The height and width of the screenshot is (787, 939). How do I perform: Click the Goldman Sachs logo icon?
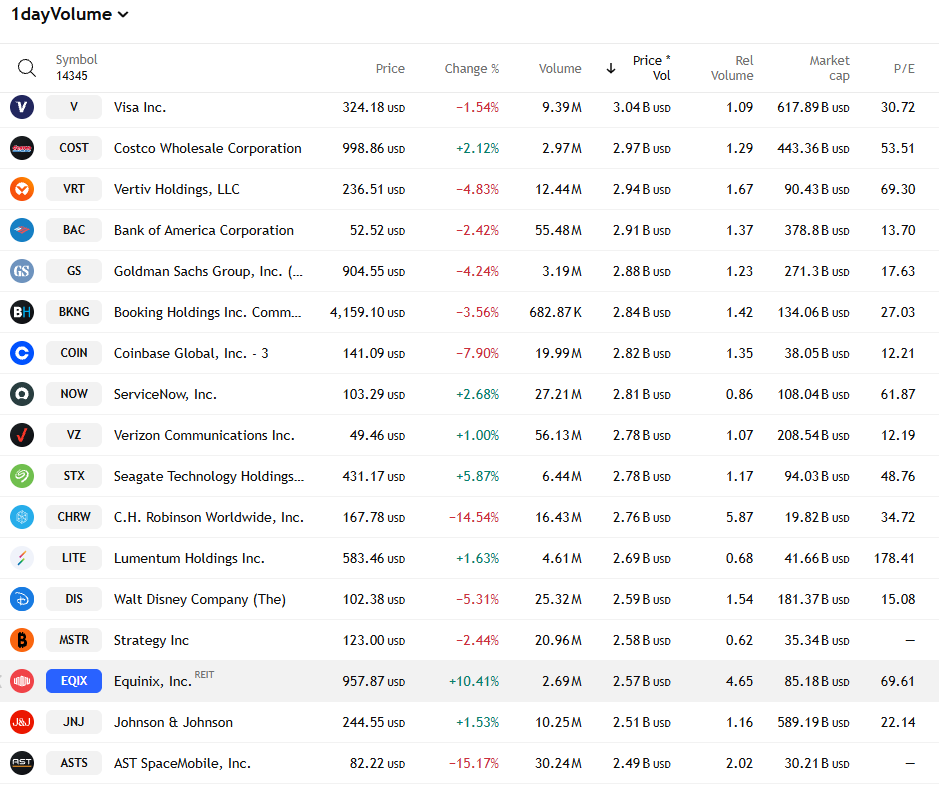[22, 271]
